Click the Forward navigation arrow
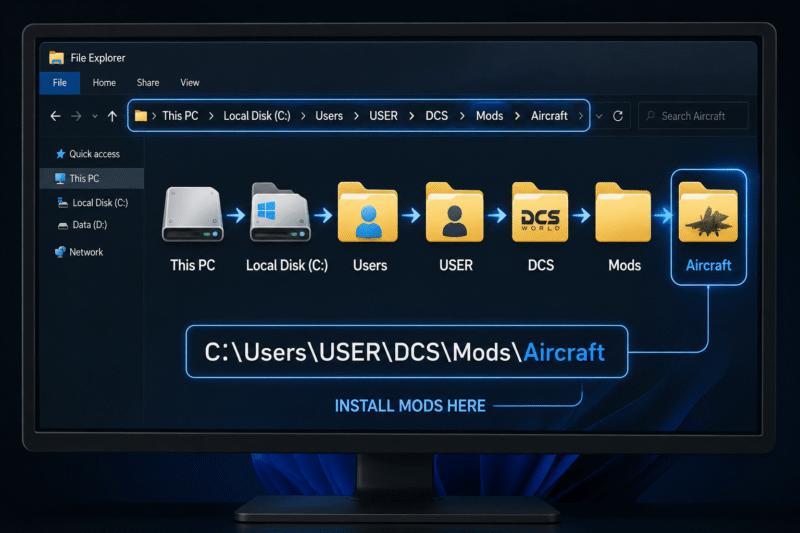This screenshot has width=800, height=533. click(76, 116)
